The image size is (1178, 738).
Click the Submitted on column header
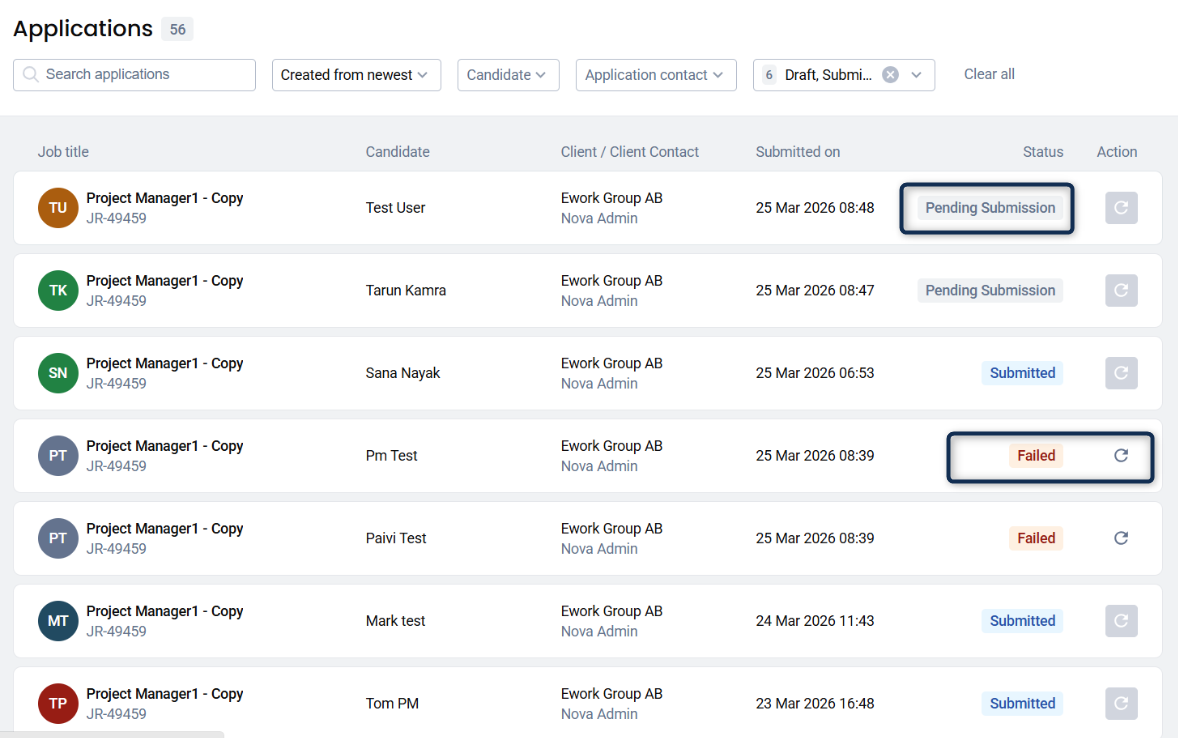(x=798, y=152)
